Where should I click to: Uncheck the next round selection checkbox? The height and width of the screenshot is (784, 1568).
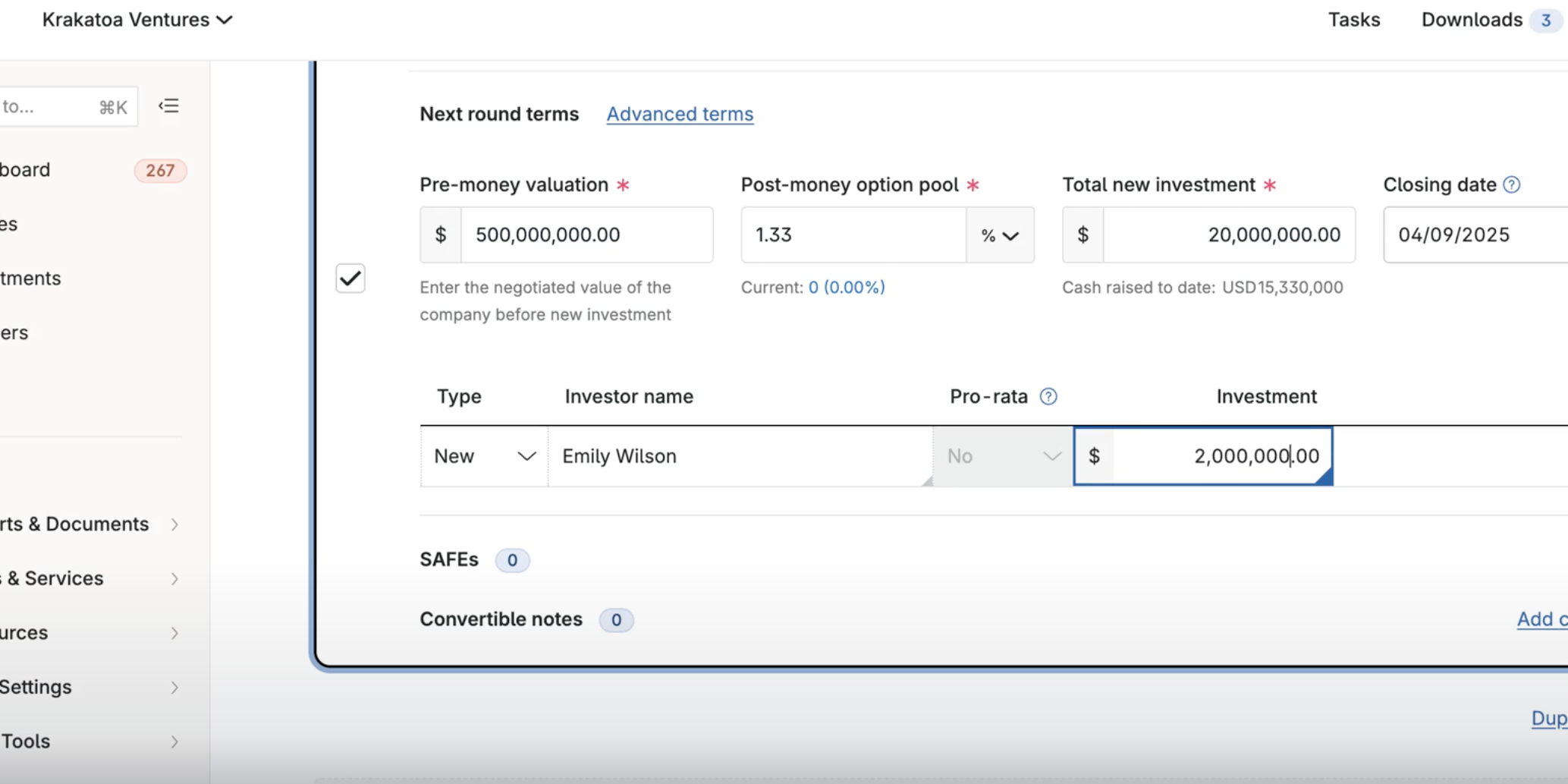[350, 278]
